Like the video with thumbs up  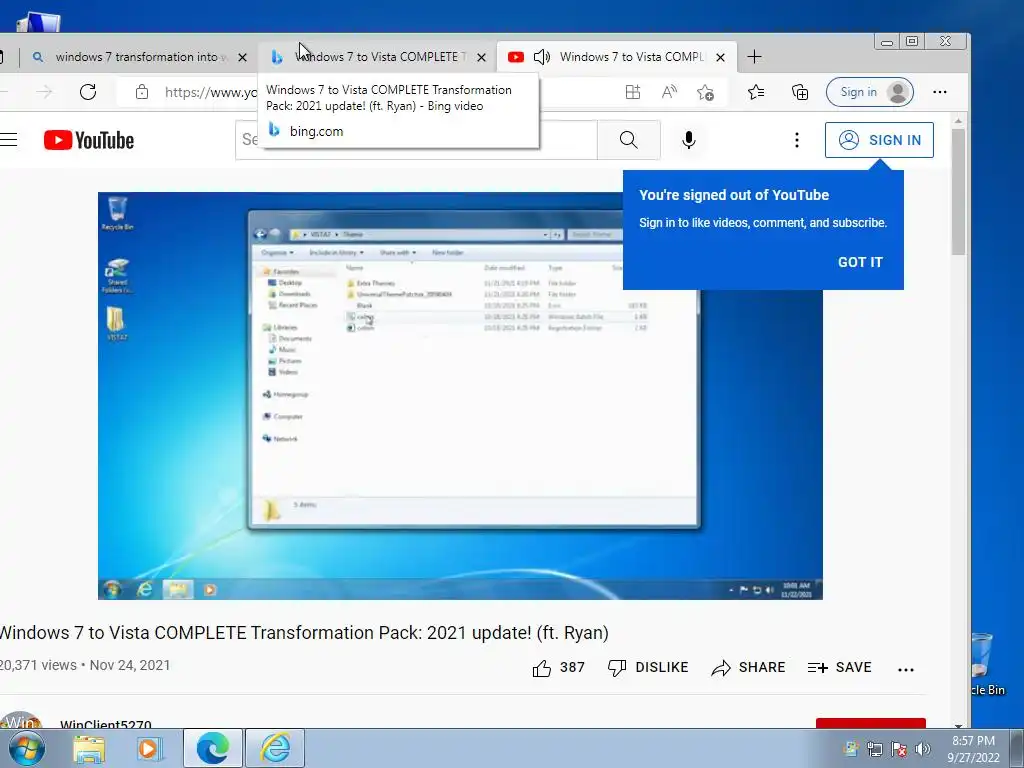pyautogui.click(x=541, y=667)
